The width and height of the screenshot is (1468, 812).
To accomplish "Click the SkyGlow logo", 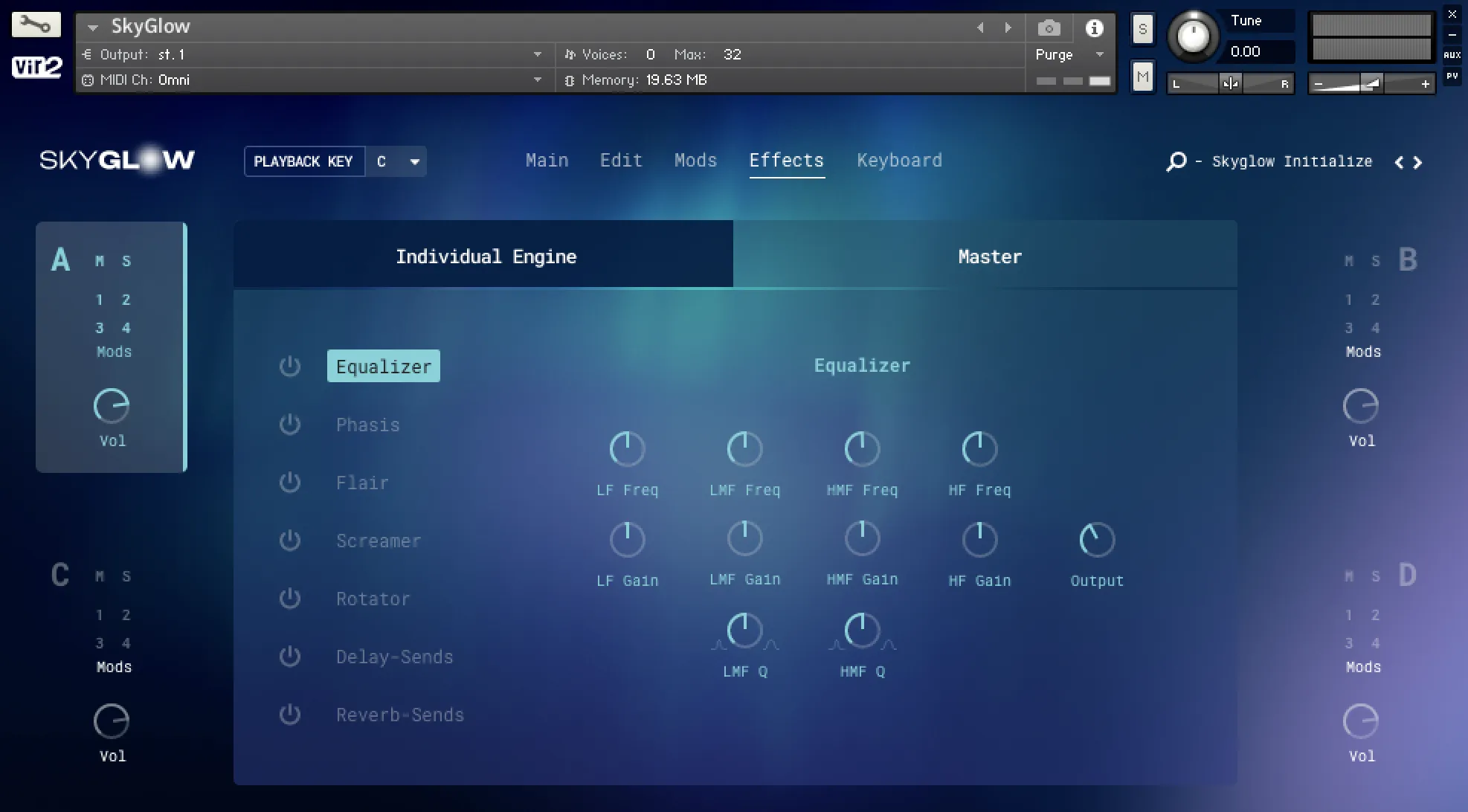I will tap(116, 159).
